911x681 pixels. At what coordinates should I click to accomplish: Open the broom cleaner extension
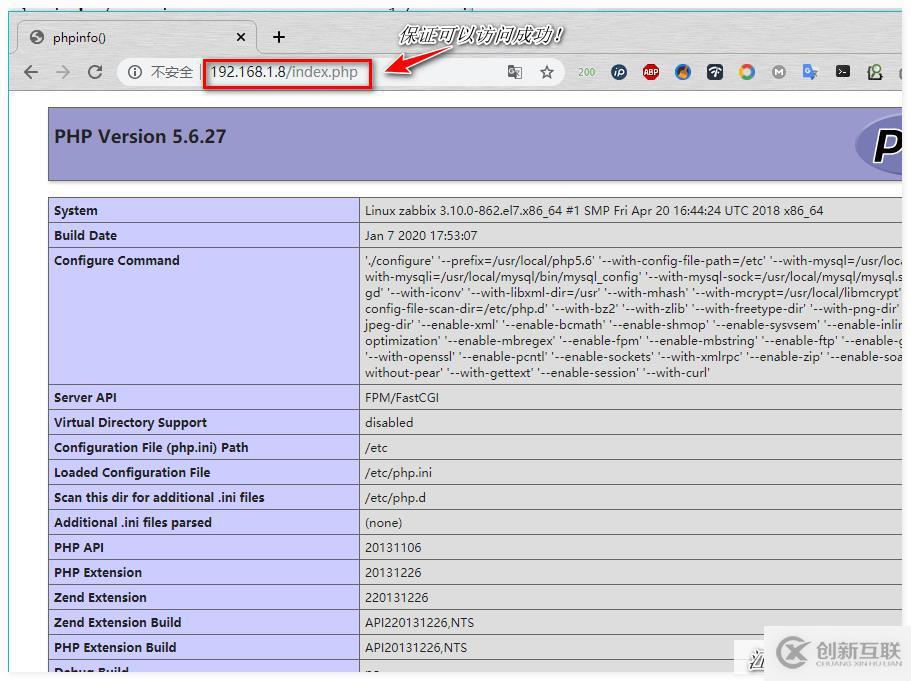click(683, 72)
